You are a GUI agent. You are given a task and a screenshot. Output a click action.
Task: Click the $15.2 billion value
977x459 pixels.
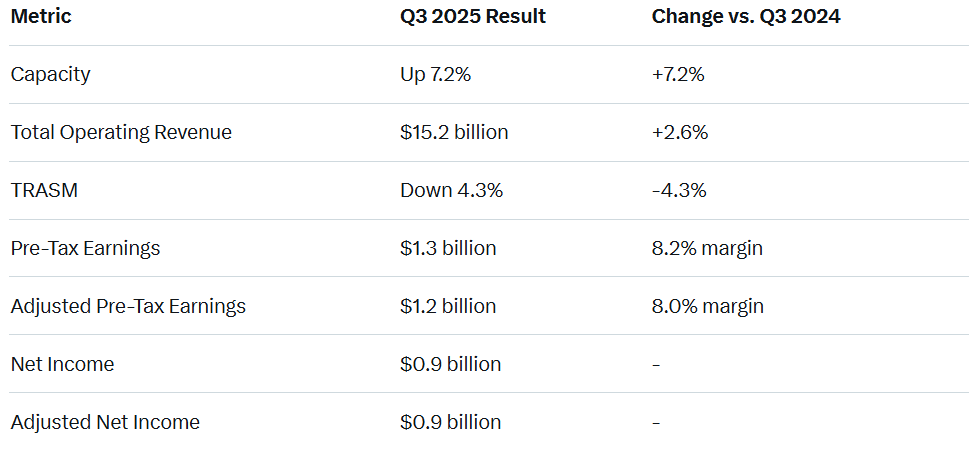[x=454, y=132]
